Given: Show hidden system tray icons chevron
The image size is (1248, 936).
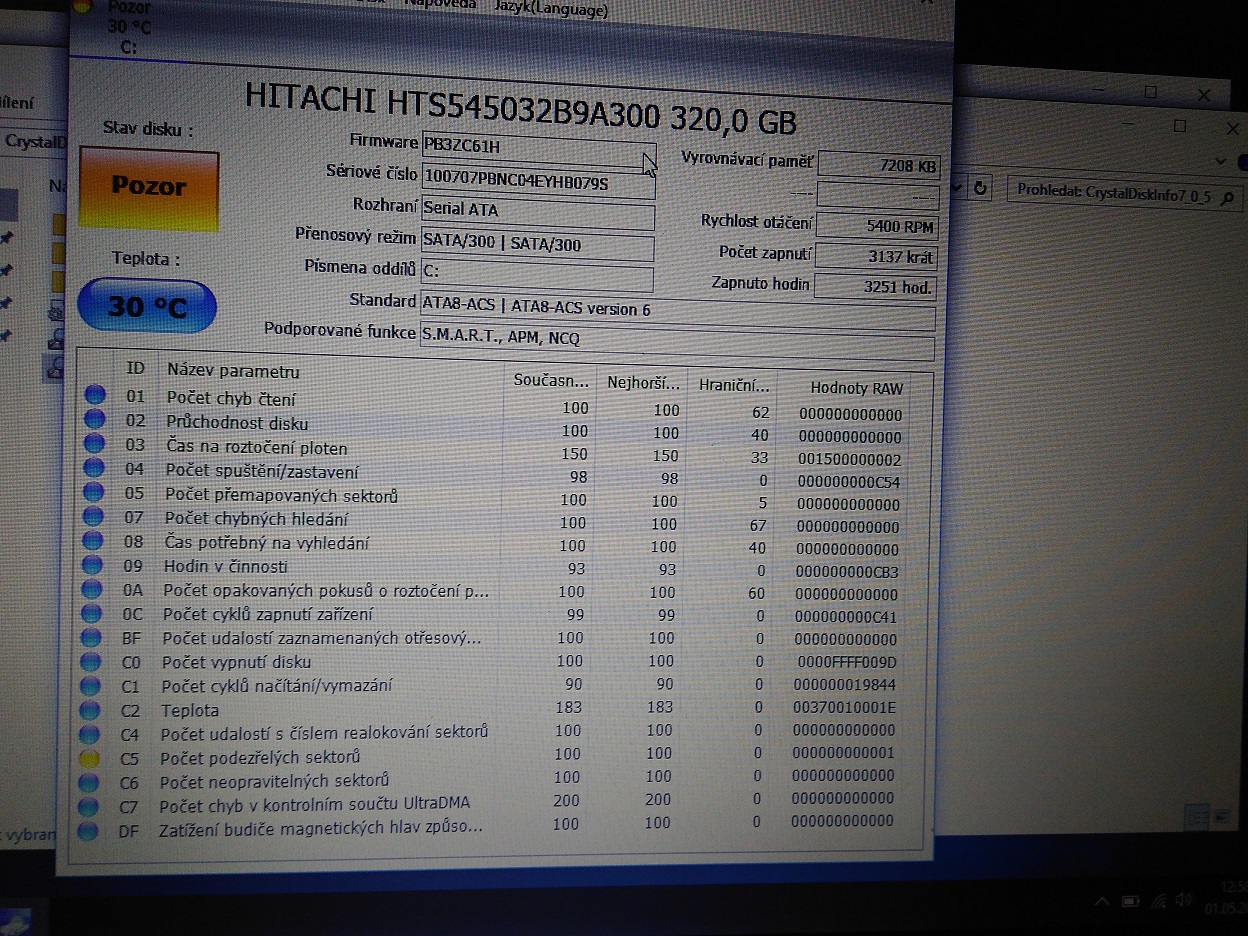Looking at the screenshot, I should coord(1101,903).
